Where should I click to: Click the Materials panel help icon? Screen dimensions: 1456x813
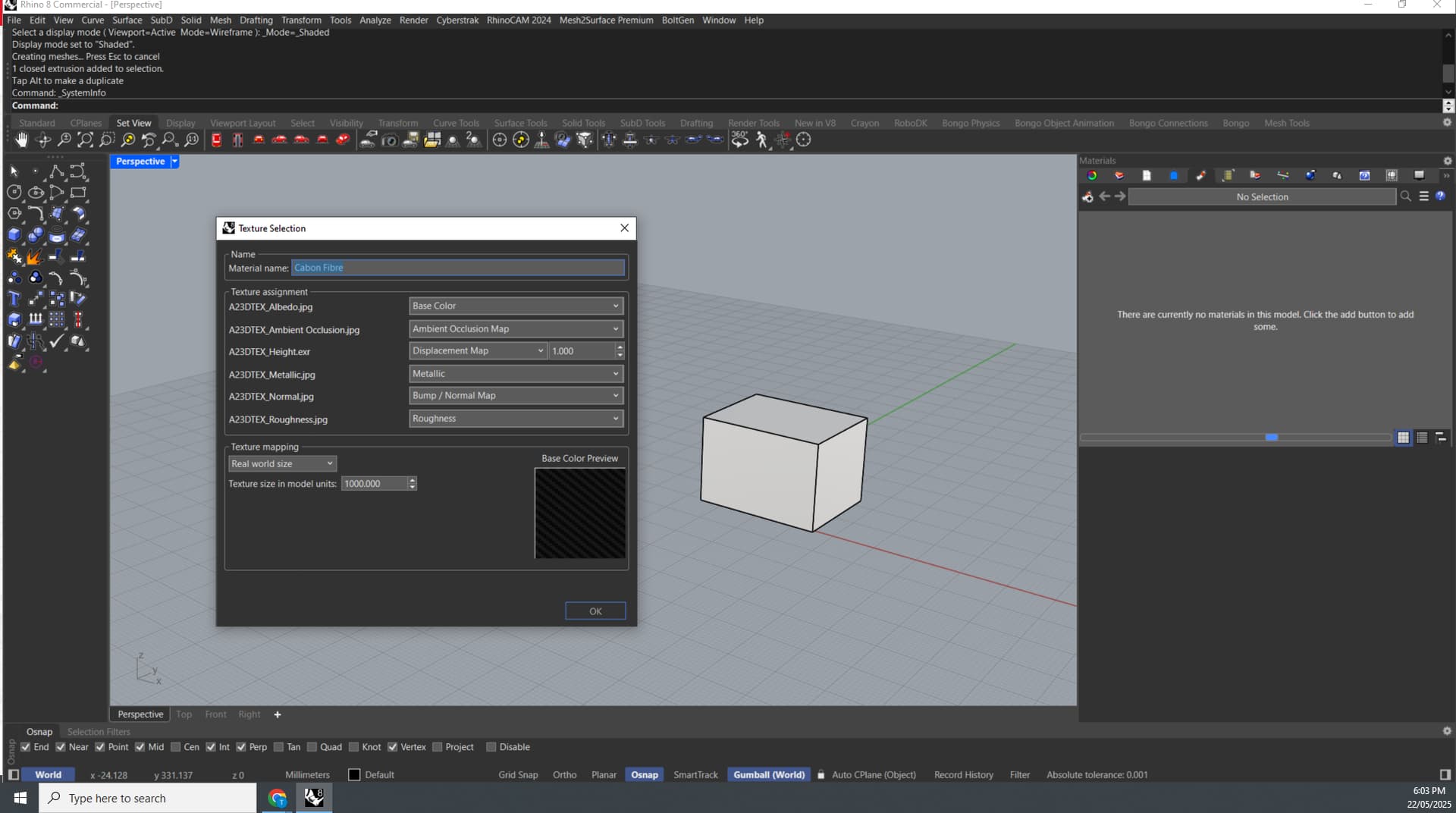point(1440,196)
